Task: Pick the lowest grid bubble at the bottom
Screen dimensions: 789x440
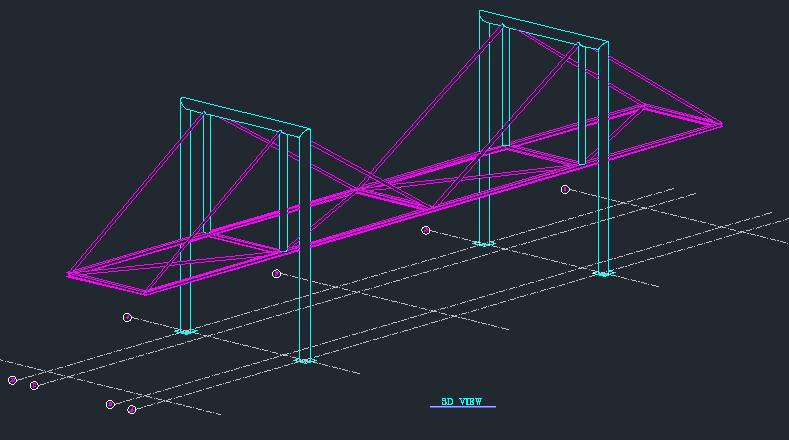Action: point(131,409)
